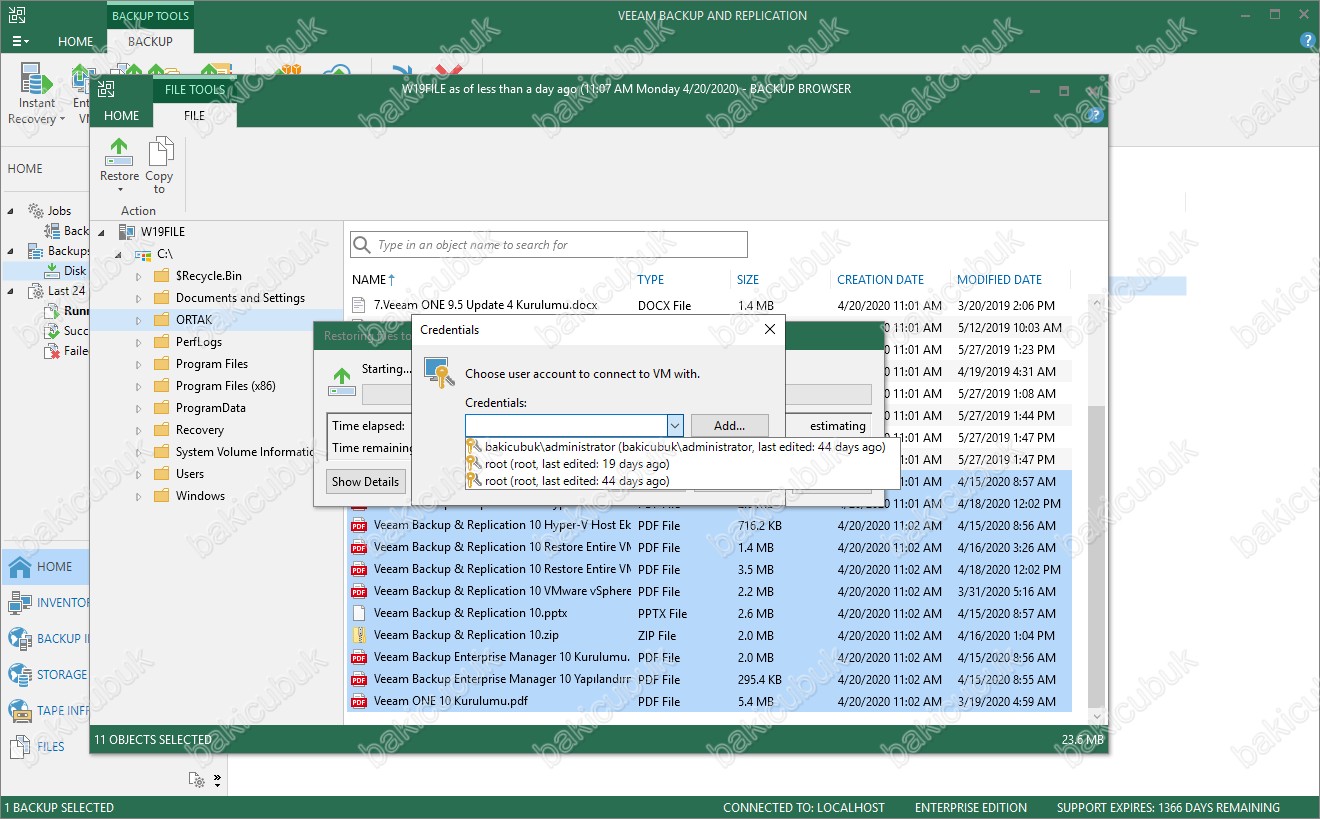
Task: Open TAPE INFRASTRUCTURE view icon
Action: pos(20,711)
